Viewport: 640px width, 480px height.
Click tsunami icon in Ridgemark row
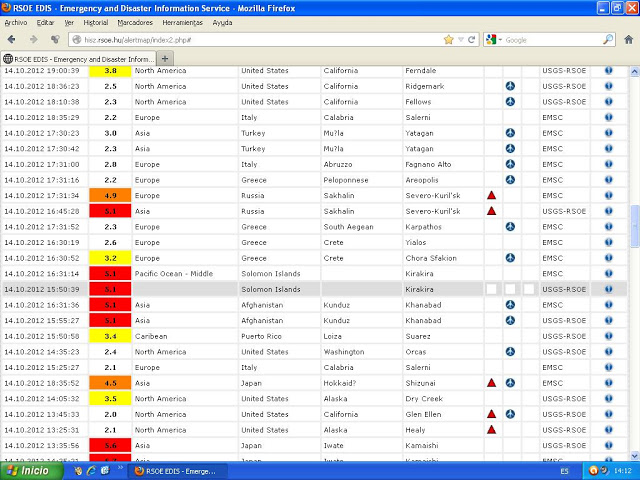(510, 86)
